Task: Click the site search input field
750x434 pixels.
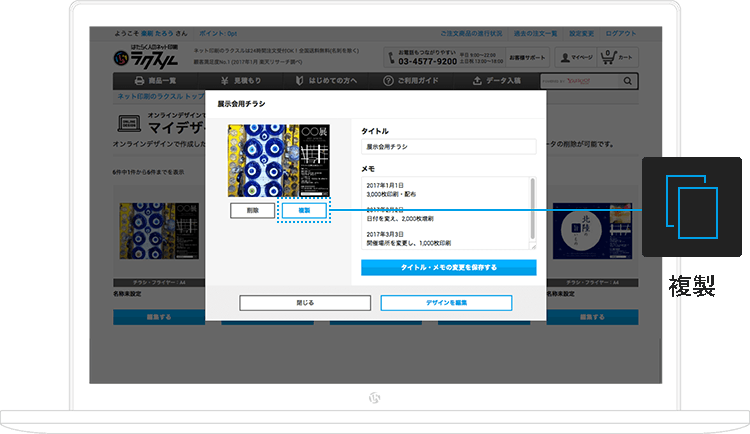Action: 580,81
